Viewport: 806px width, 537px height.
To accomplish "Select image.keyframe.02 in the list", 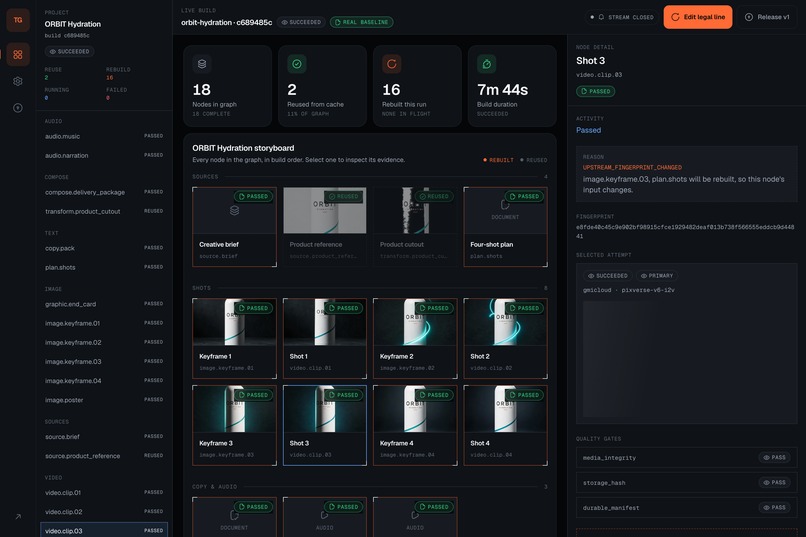I will pyautogui.click(x=104, y=342).
